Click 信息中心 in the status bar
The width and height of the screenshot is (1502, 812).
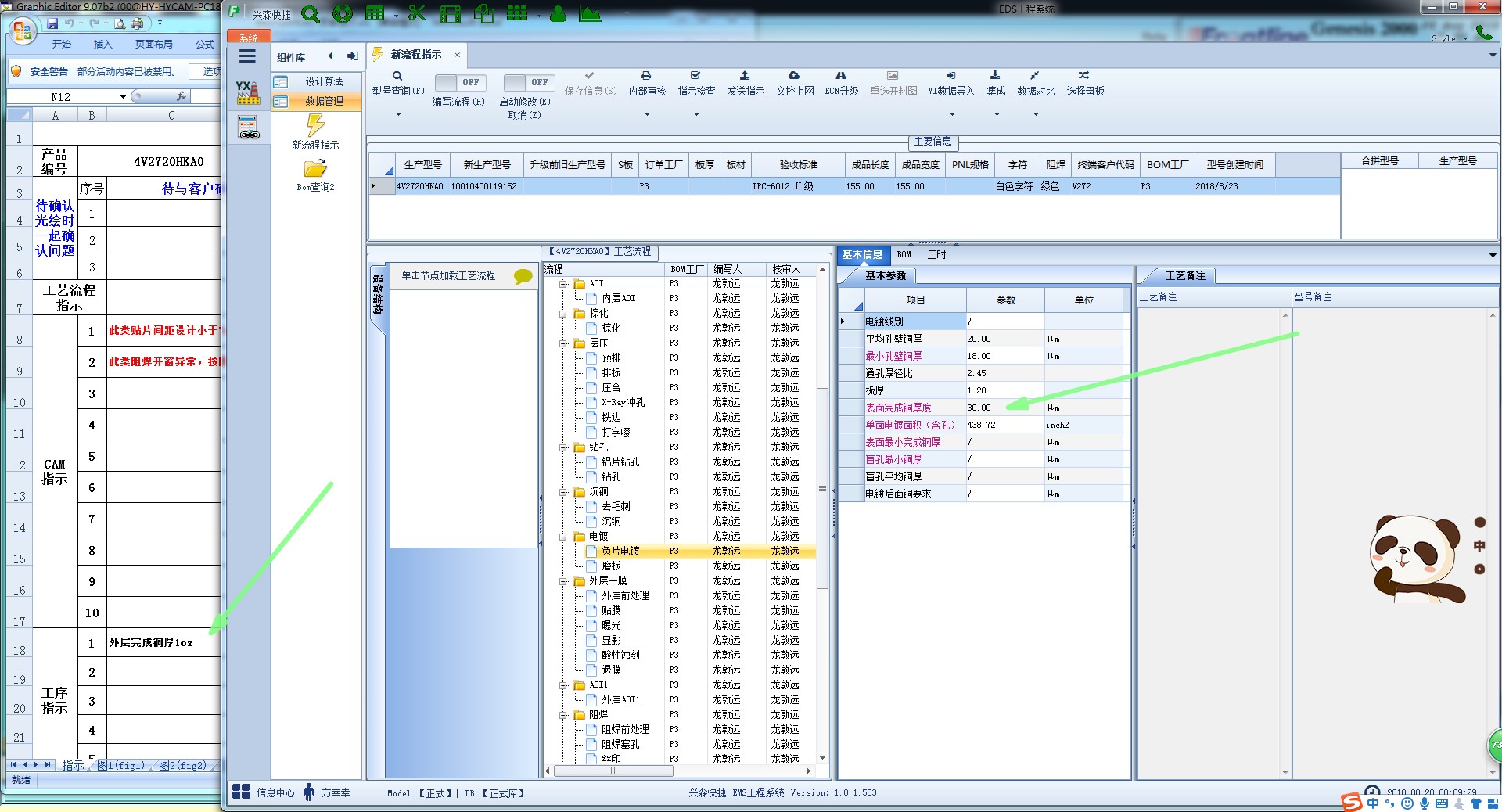pyautogui.click(x=264, y=792)
